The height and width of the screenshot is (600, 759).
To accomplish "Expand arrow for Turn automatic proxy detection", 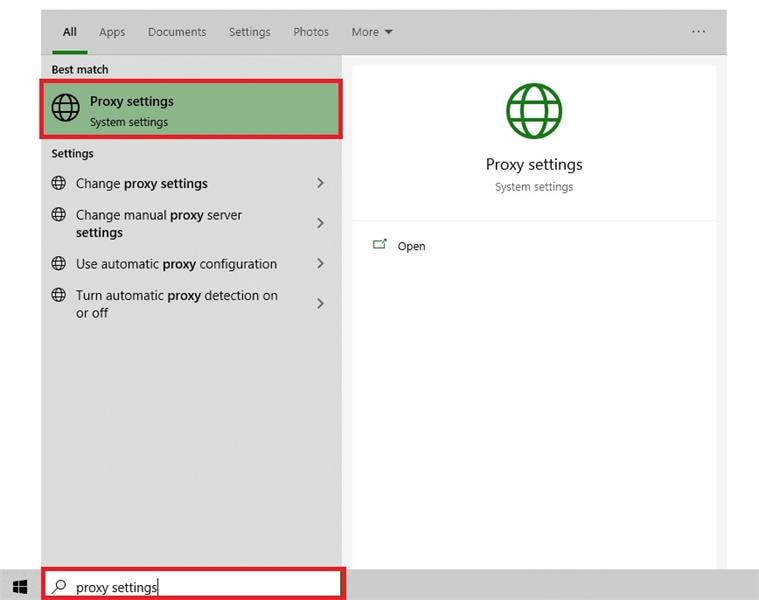I will coord(320,303).
